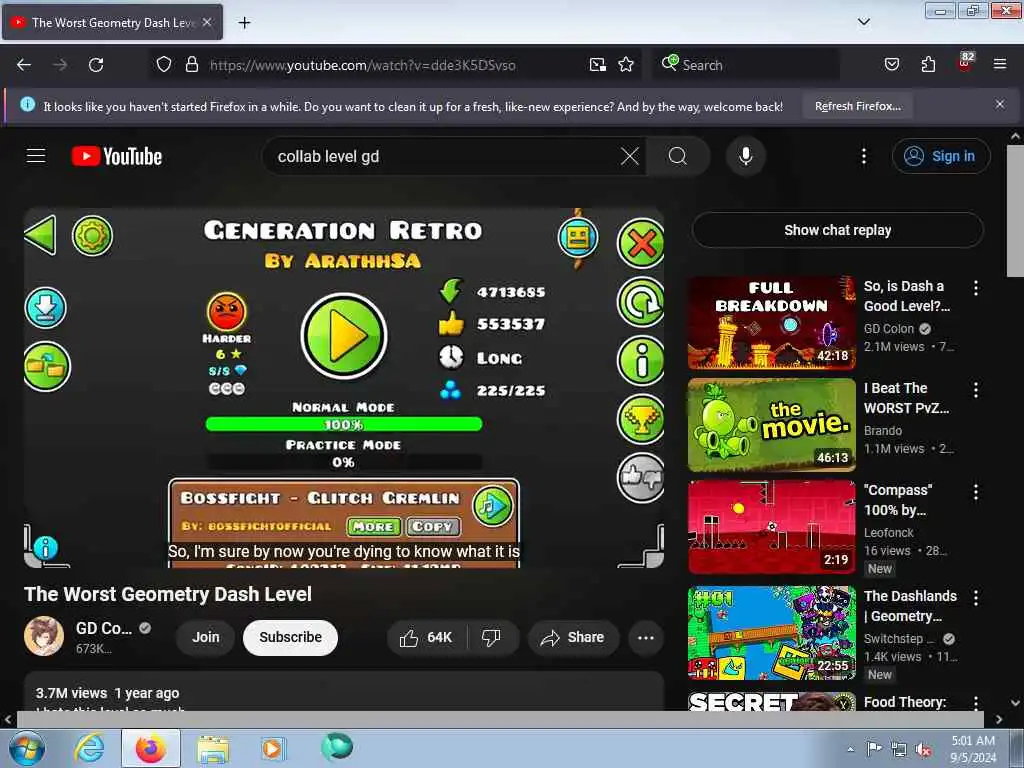Click the cube account icon in video
The width and height of the screenshot is (1024, 768).
tap(578, 238)
